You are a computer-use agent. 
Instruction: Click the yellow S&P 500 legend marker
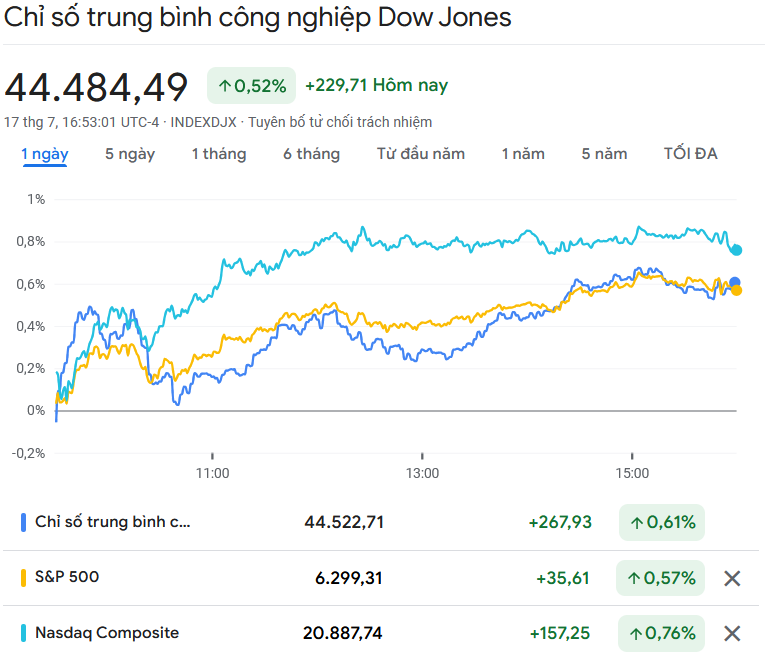(x=23, y=578)
